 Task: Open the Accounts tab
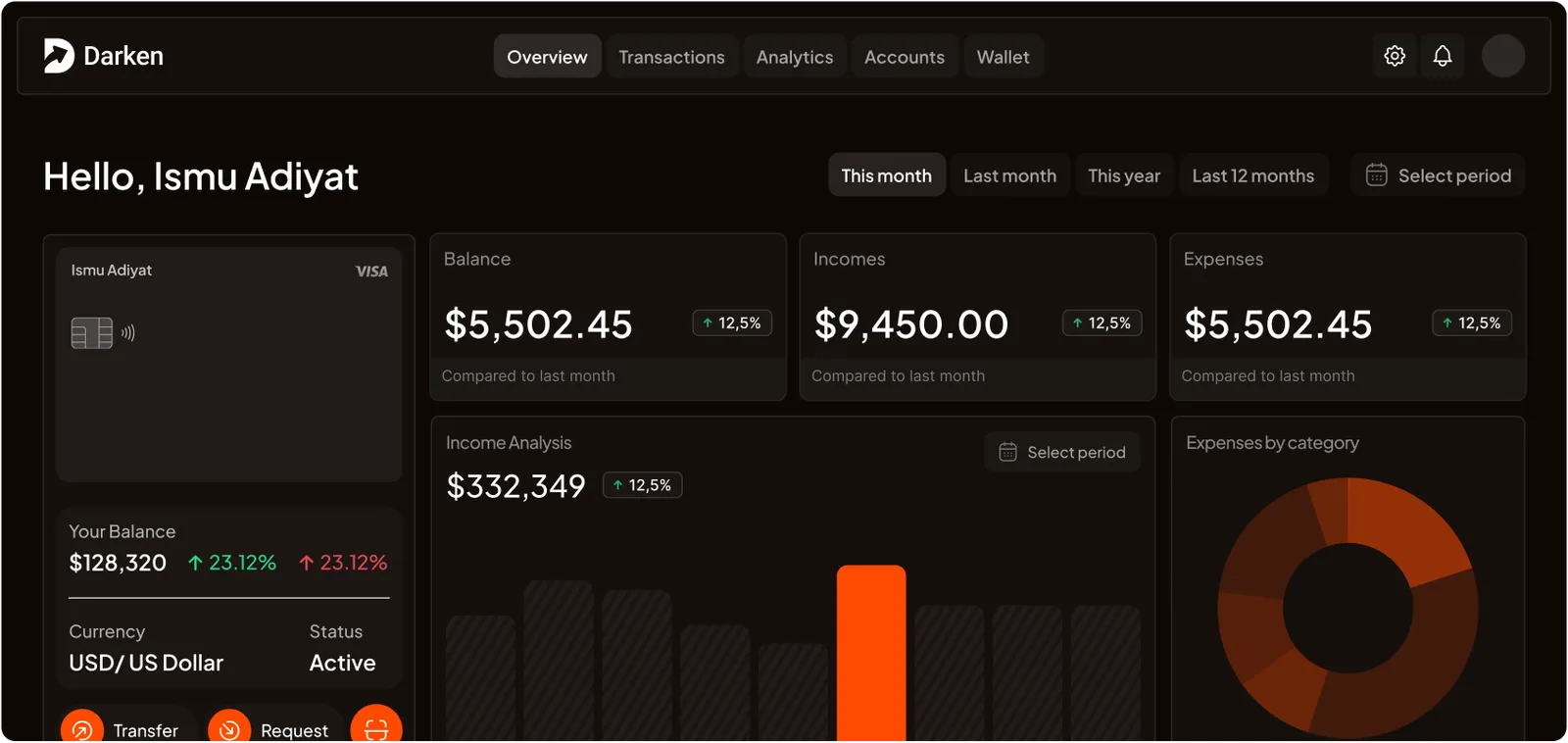pyautogui.click(x=905, y=57)
